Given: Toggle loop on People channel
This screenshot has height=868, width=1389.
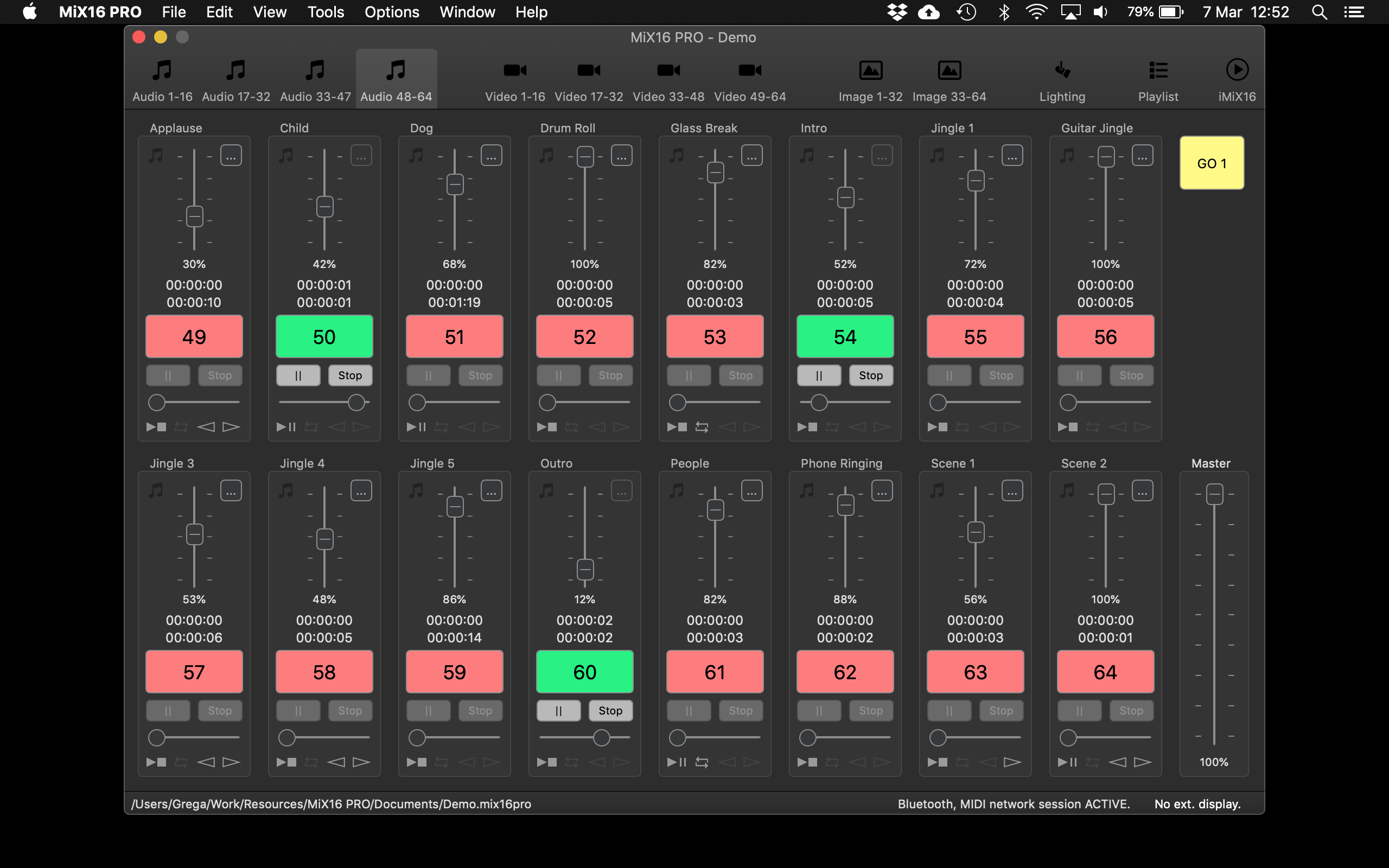Looking at the screenshot, I should tap(702, 762).
